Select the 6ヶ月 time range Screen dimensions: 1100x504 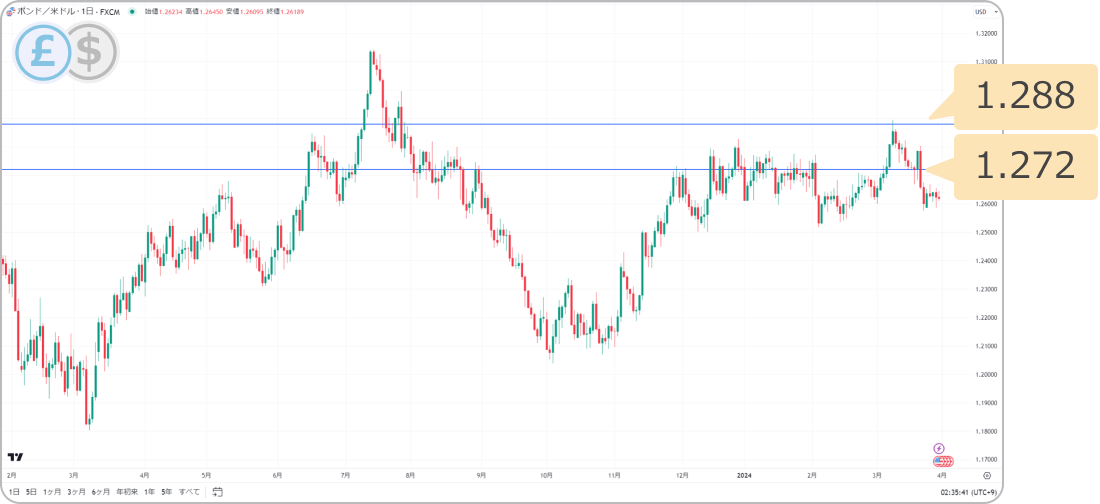(100, 491)
